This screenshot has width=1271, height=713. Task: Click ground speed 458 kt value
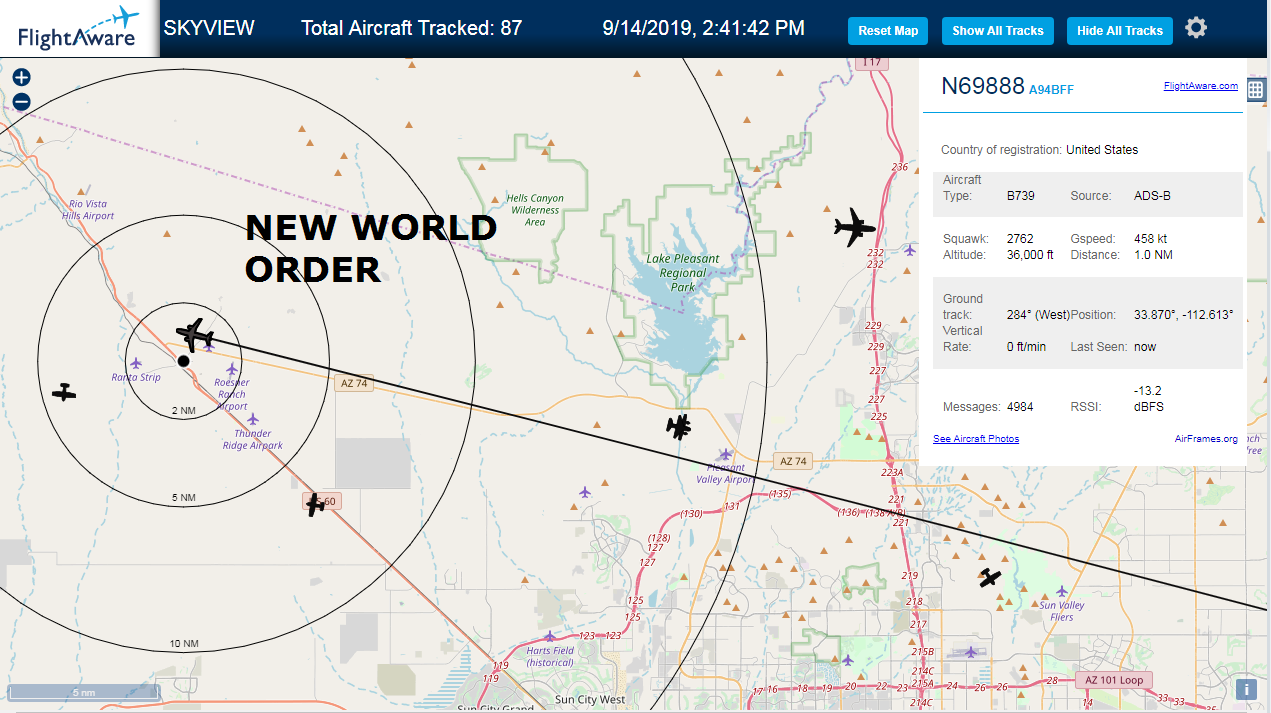pos(1150,239)
